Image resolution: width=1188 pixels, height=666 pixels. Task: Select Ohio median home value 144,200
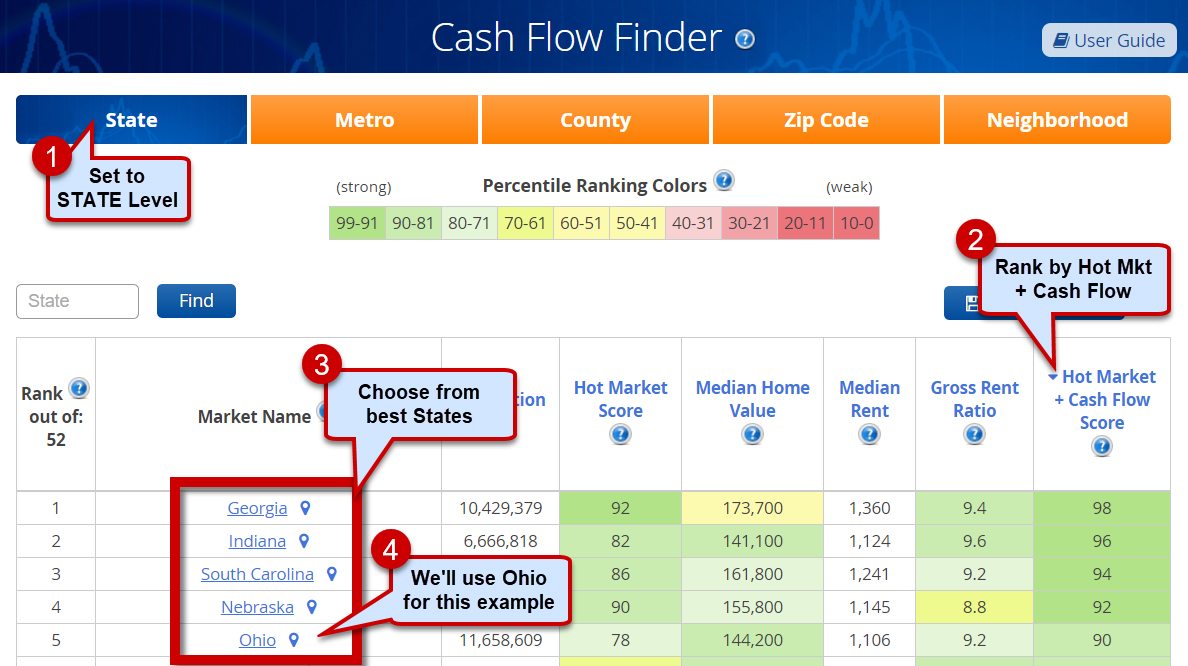[x=752, y=639]
